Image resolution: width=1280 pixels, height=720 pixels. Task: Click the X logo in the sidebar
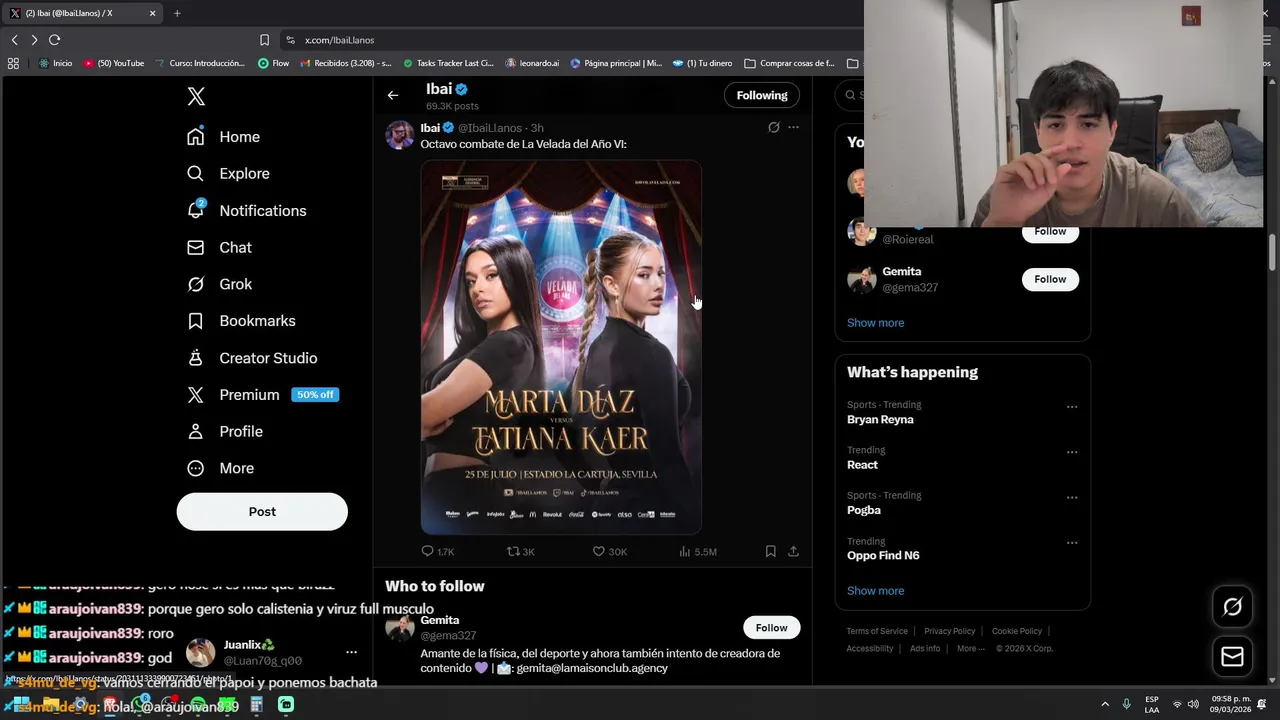coord(196,96)
